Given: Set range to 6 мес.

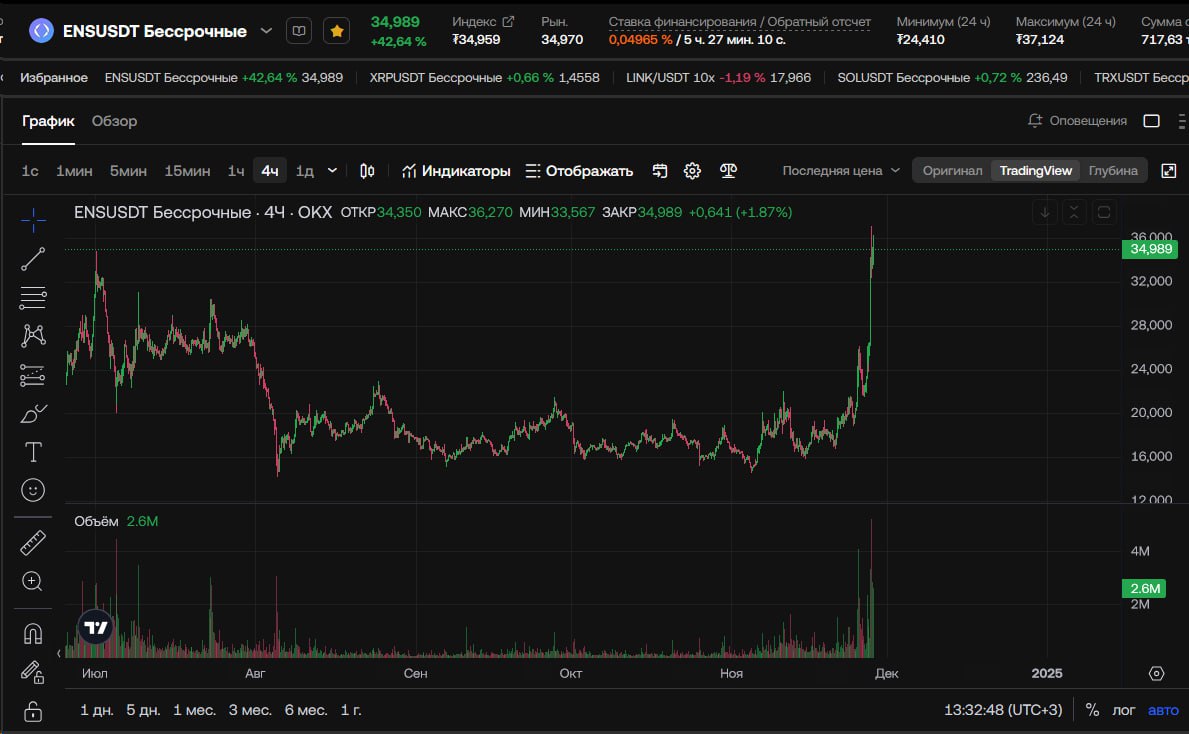Looking at the screenshot, I should [306, 710].
